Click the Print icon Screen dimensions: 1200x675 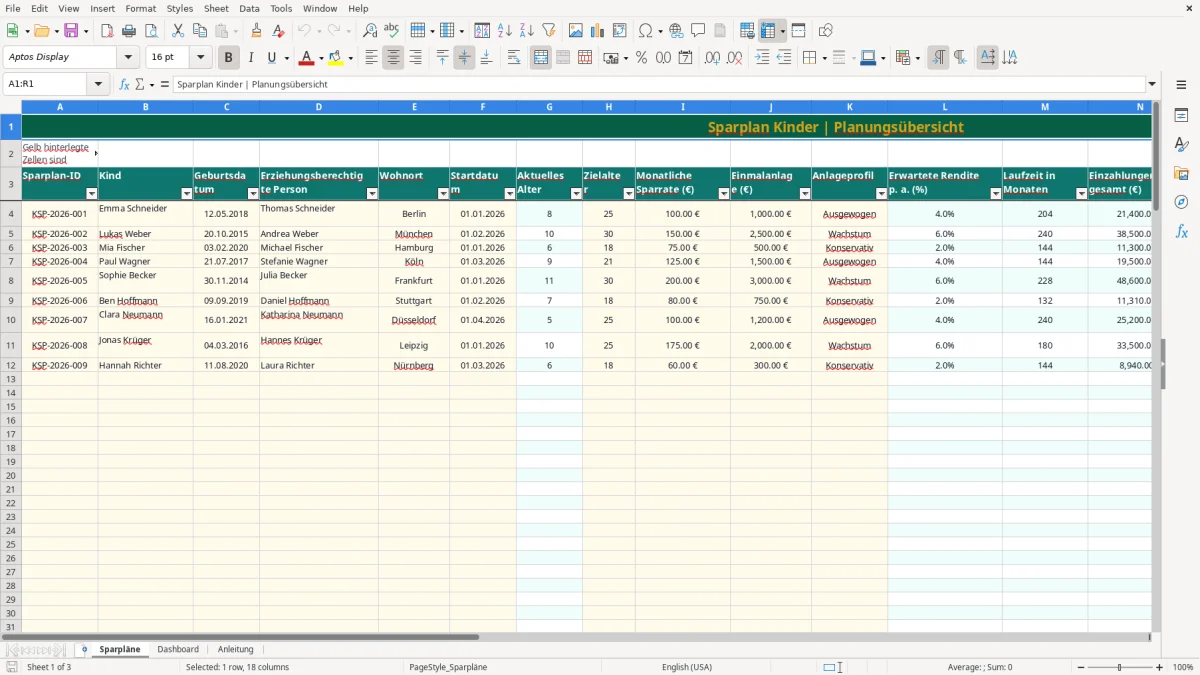pos(129,31)
